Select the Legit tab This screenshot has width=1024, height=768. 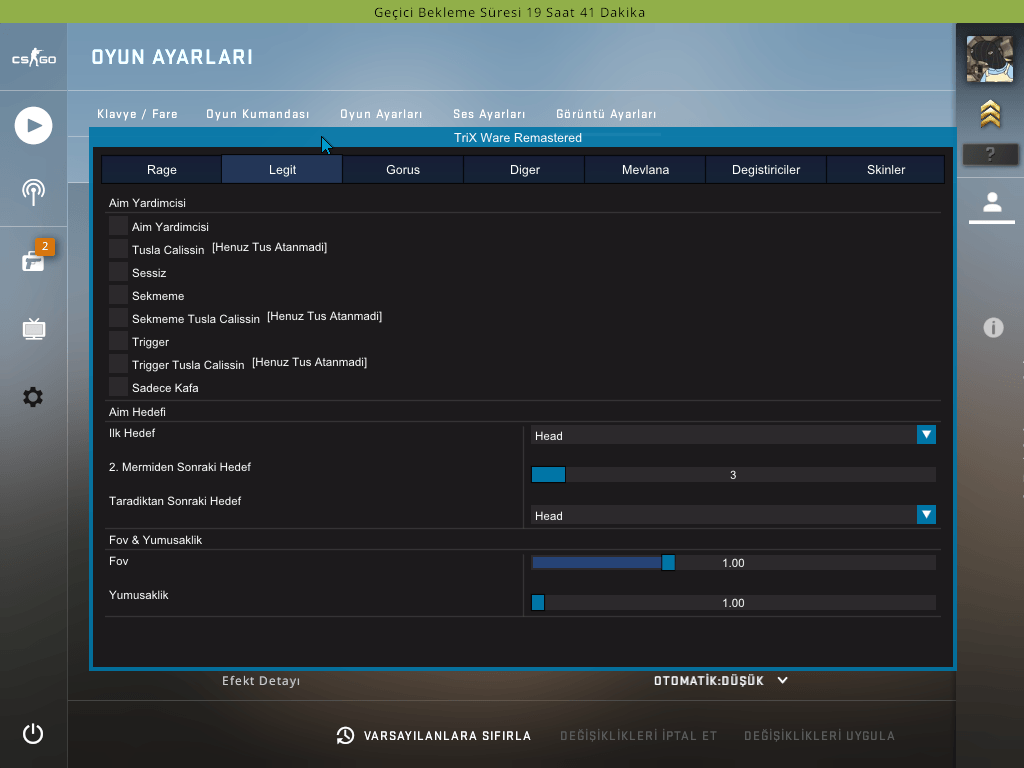coord(282,169)
